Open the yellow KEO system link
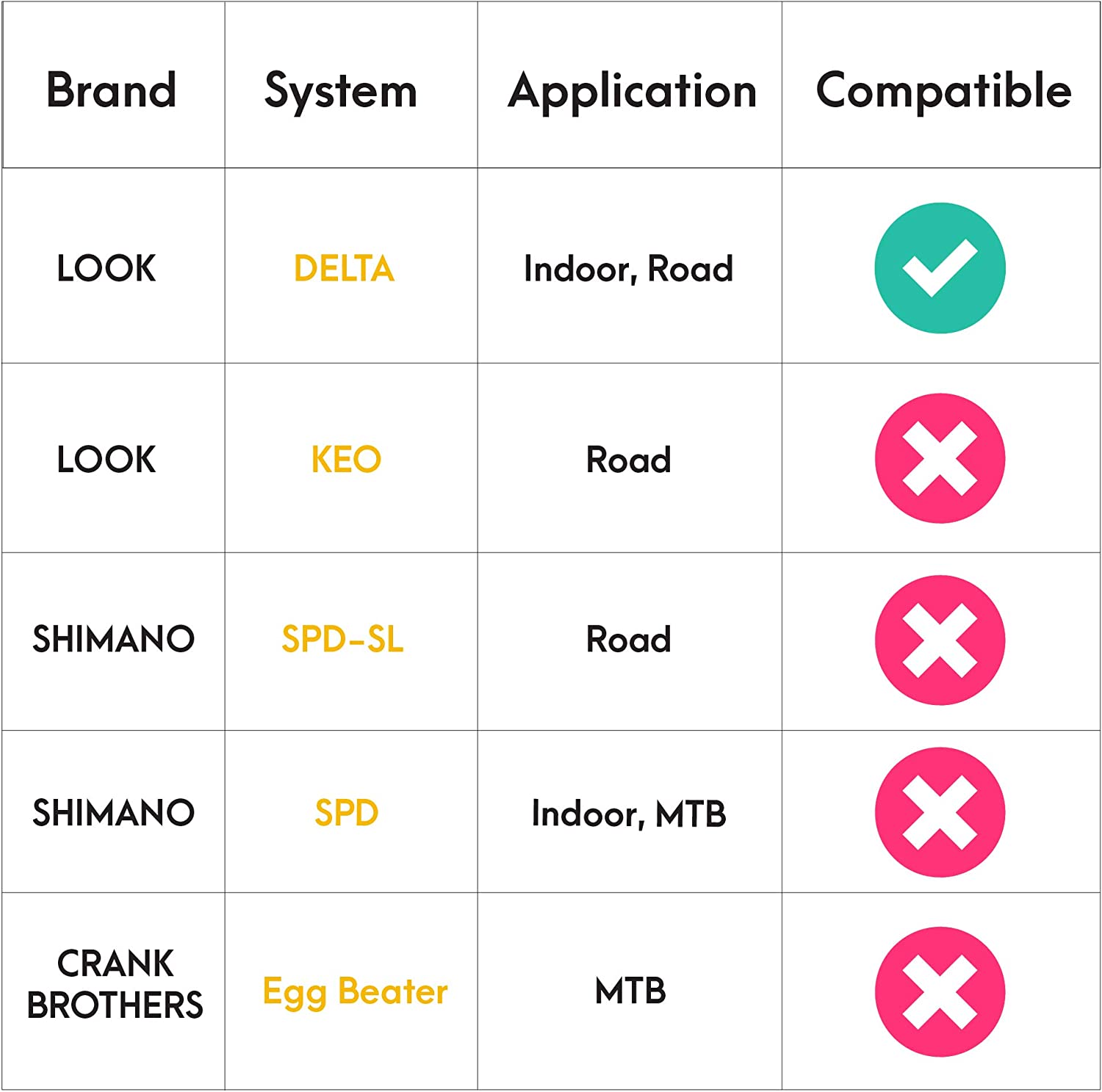1102x1092 pixels. 346,460
